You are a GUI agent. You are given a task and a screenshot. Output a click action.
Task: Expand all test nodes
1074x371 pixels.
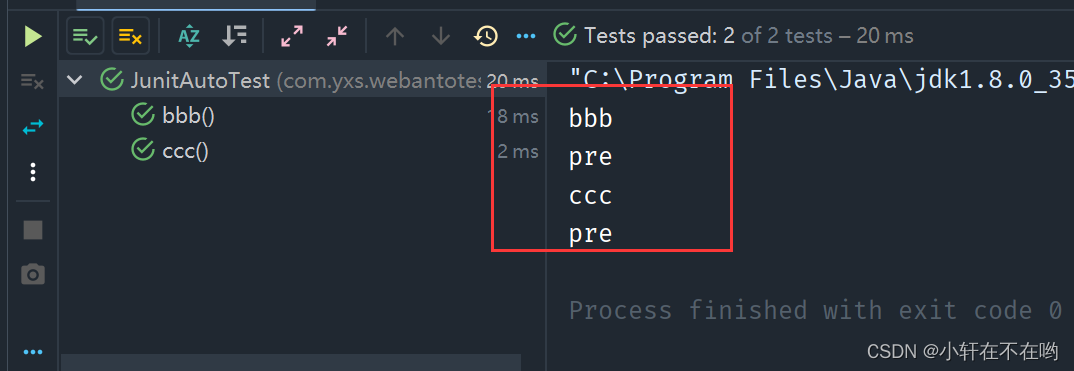[292, 36]
